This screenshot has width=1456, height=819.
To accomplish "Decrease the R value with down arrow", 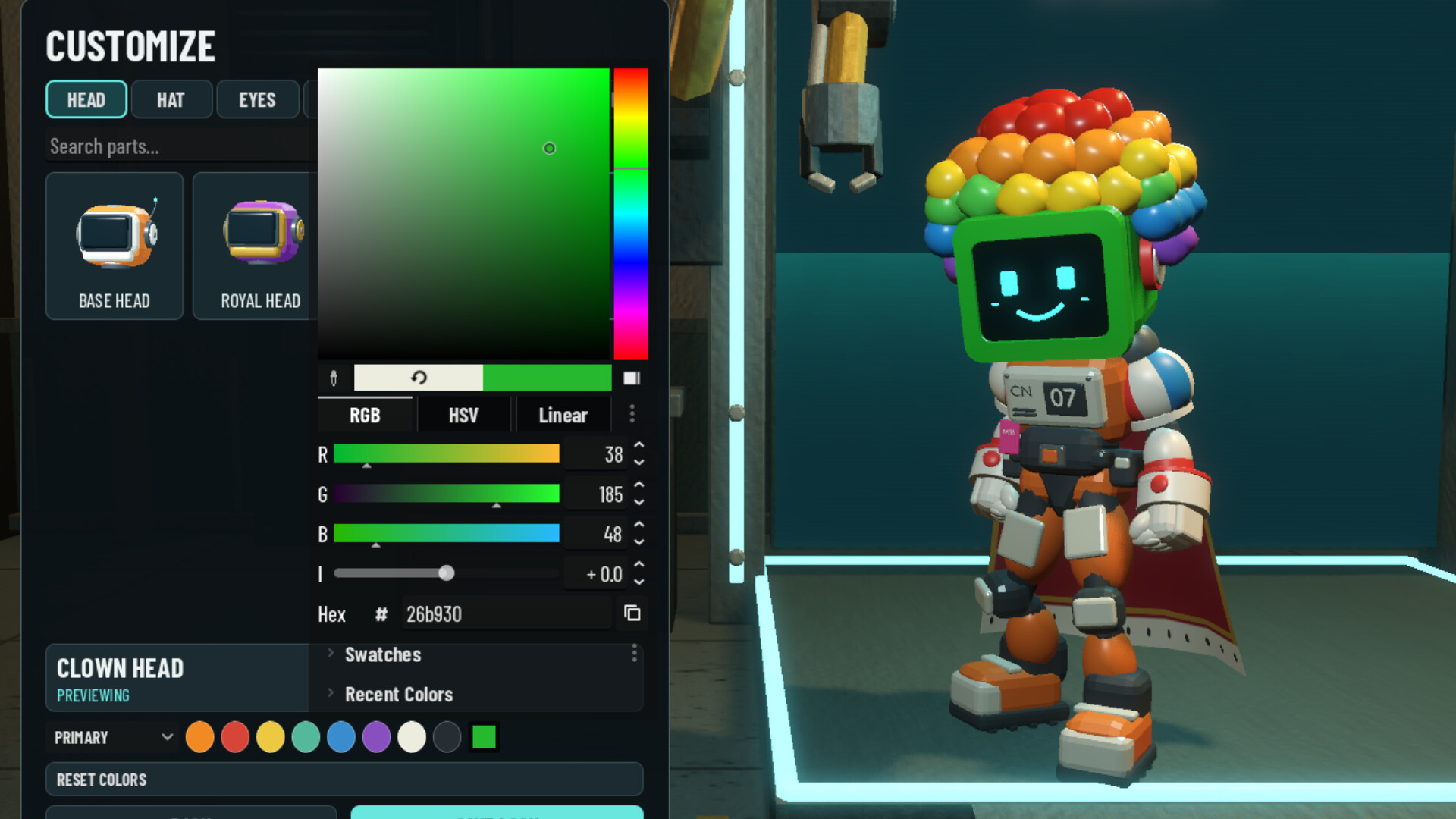I will (639, 462).
